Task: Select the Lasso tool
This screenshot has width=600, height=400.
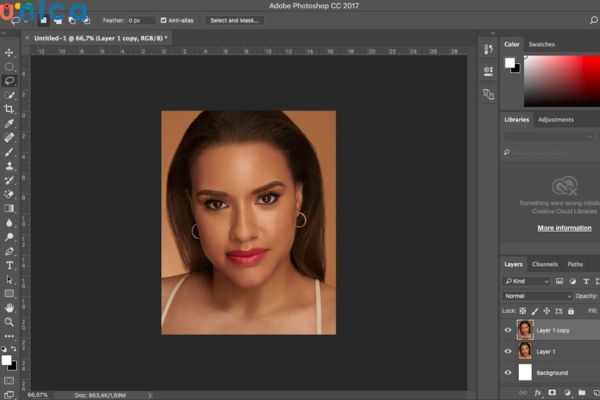Action: pos(10,80)
